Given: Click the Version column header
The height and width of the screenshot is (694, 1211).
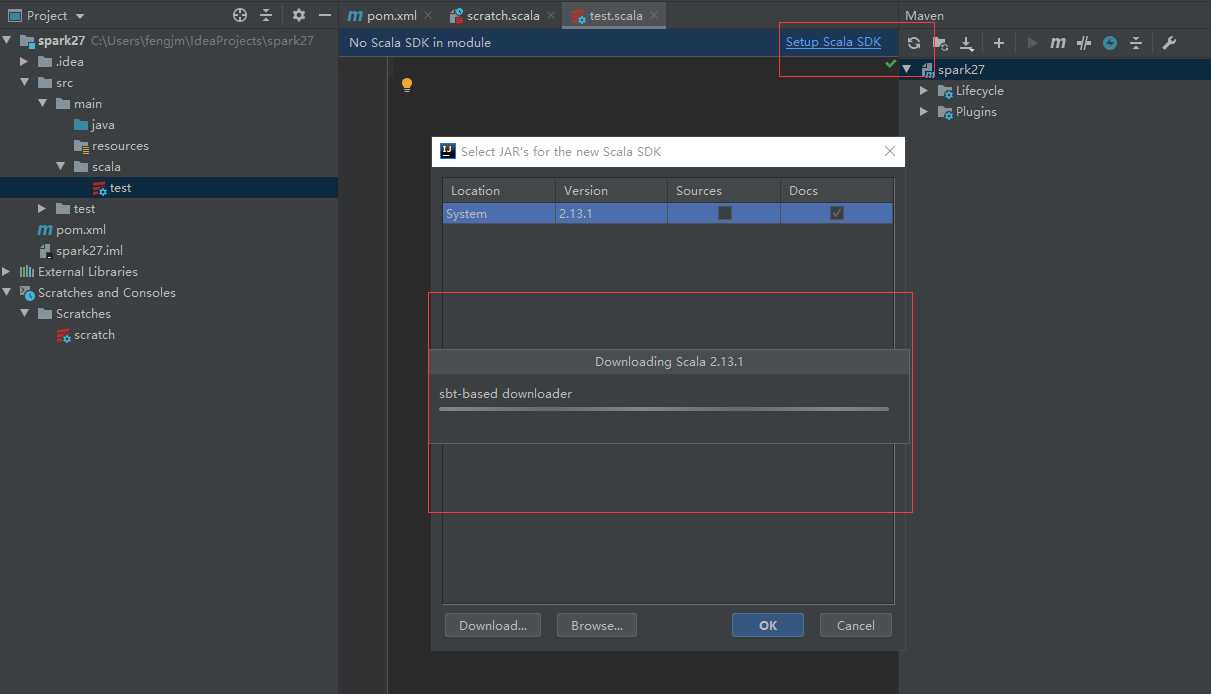Looking at the screenshot, I should (611, 190).
